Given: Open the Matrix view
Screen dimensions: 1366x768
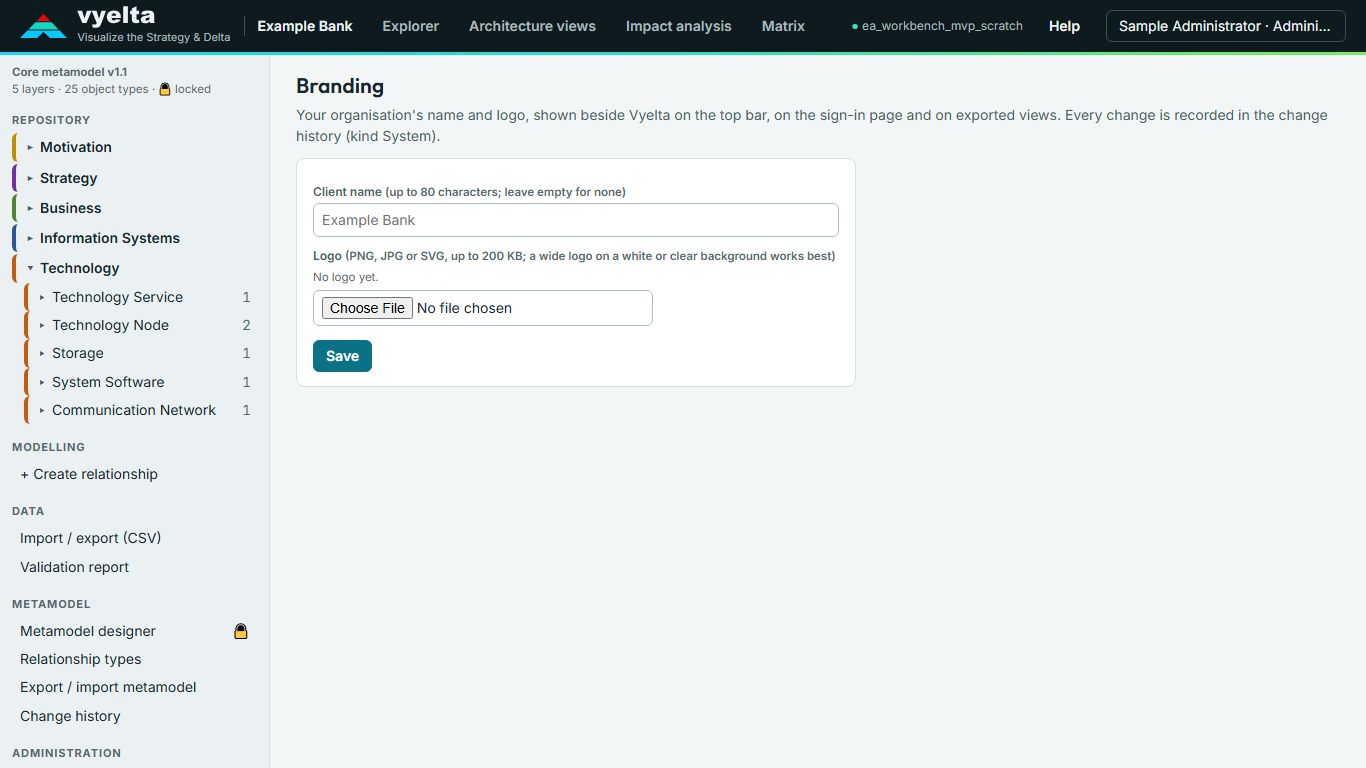Looking at the screenshot, I should pyautogui.click(x=783, y=26).
